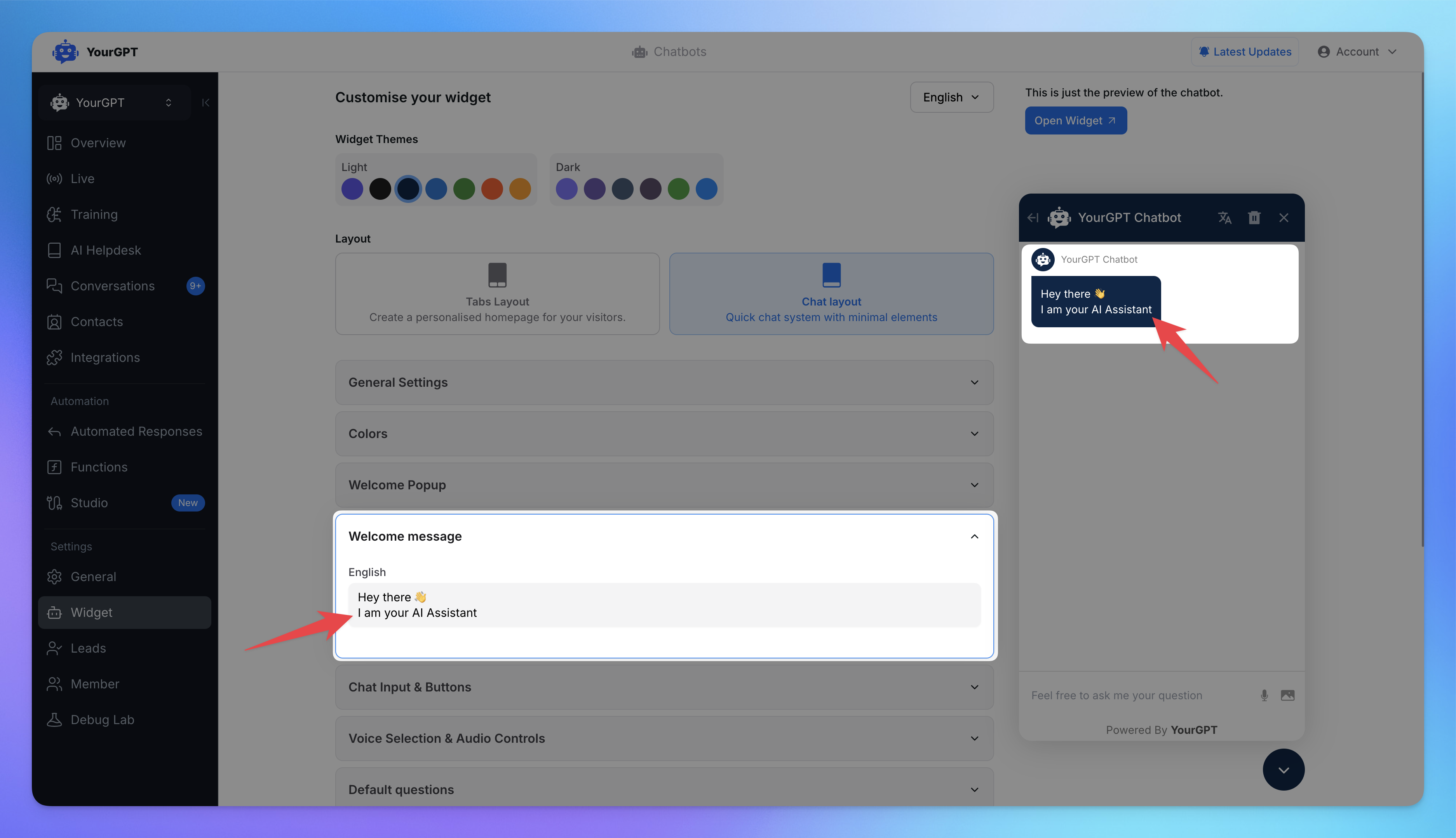Open Automated Responses
Screen dimensions: 1456x838
124,431
